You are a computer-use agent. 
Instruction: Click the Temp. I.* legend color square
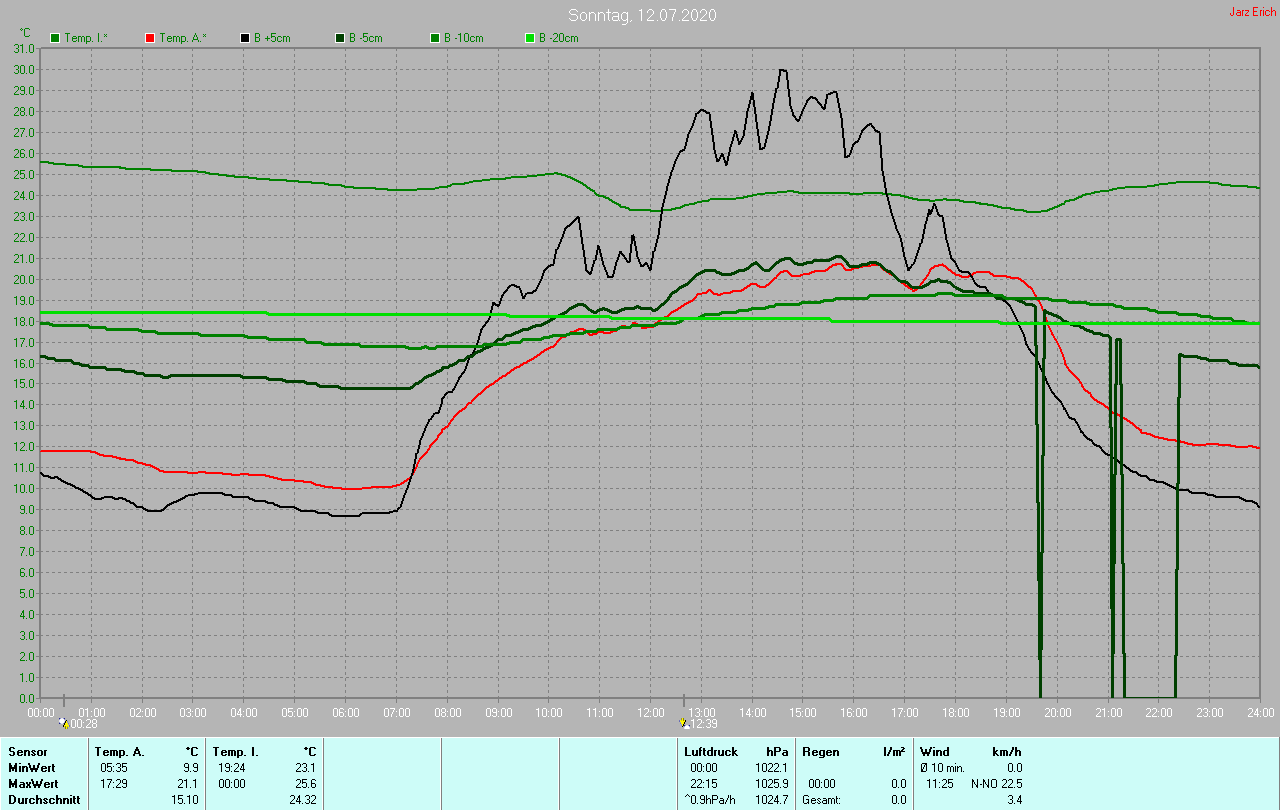54,38
